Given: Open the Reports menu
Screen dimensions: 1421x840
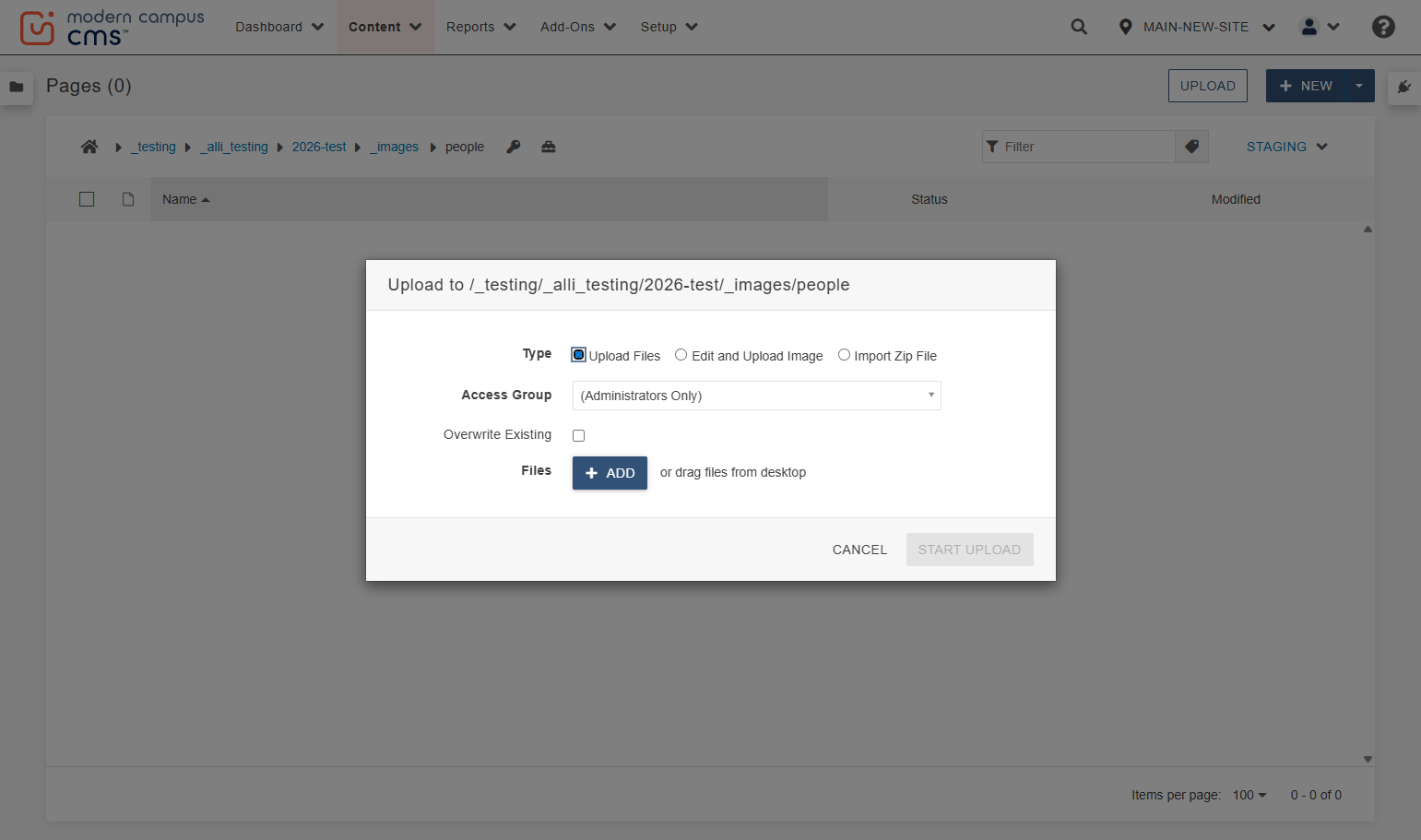Looking at the screenshot, I should [x=480, y=27].
